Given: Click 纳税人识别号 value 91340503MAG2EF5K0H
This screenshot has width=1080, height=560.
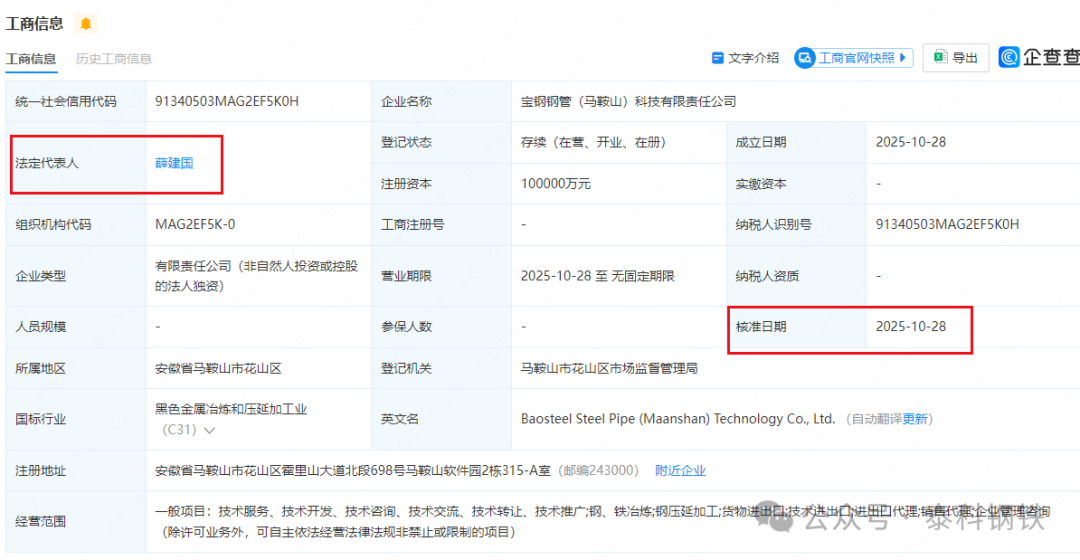Looking at the screenshot, I should [x=947, y=225].
